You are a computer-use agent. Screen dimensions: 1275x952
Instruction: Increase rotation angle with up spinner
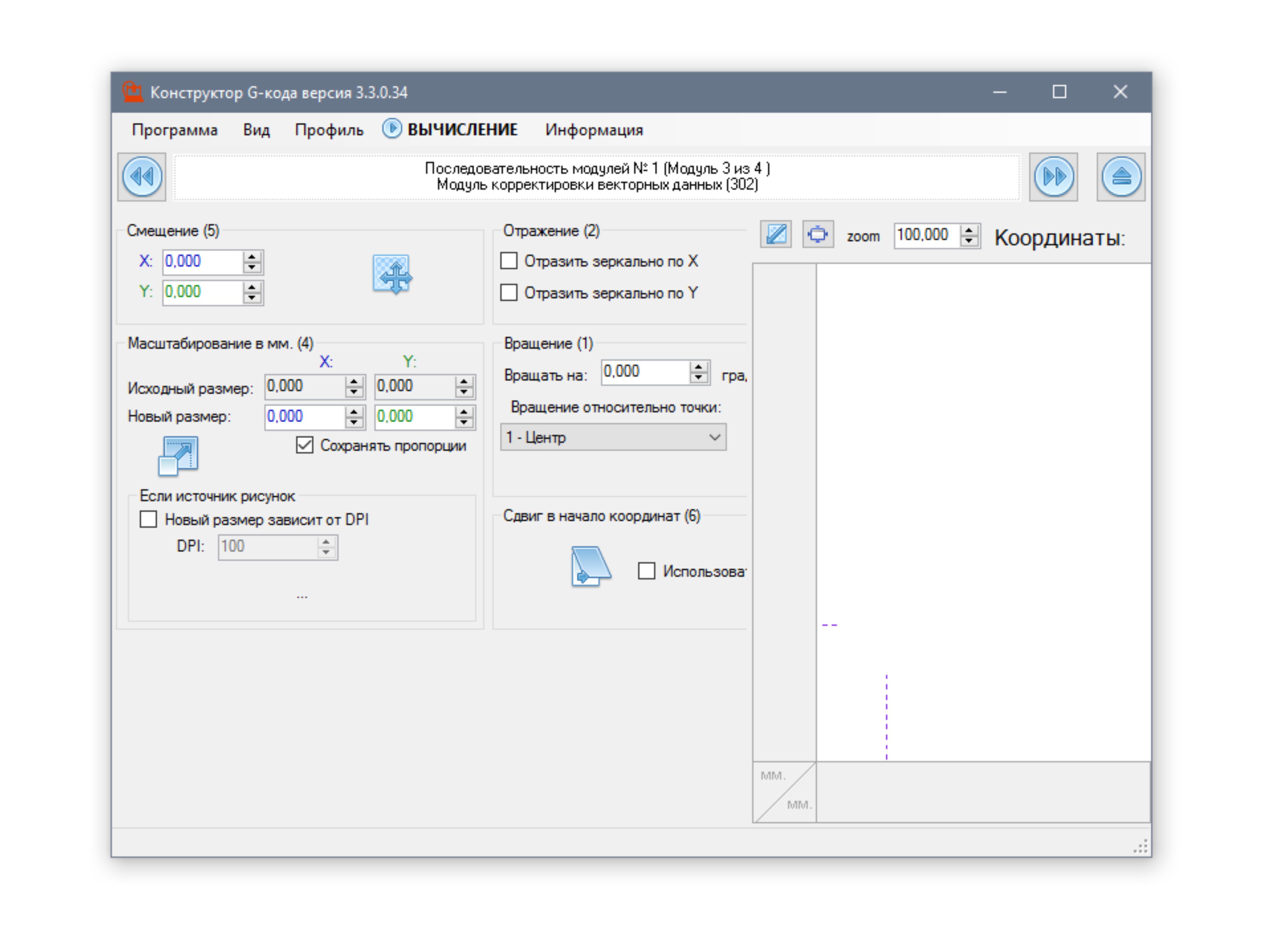pyautogui.click(x=698, y=367)
